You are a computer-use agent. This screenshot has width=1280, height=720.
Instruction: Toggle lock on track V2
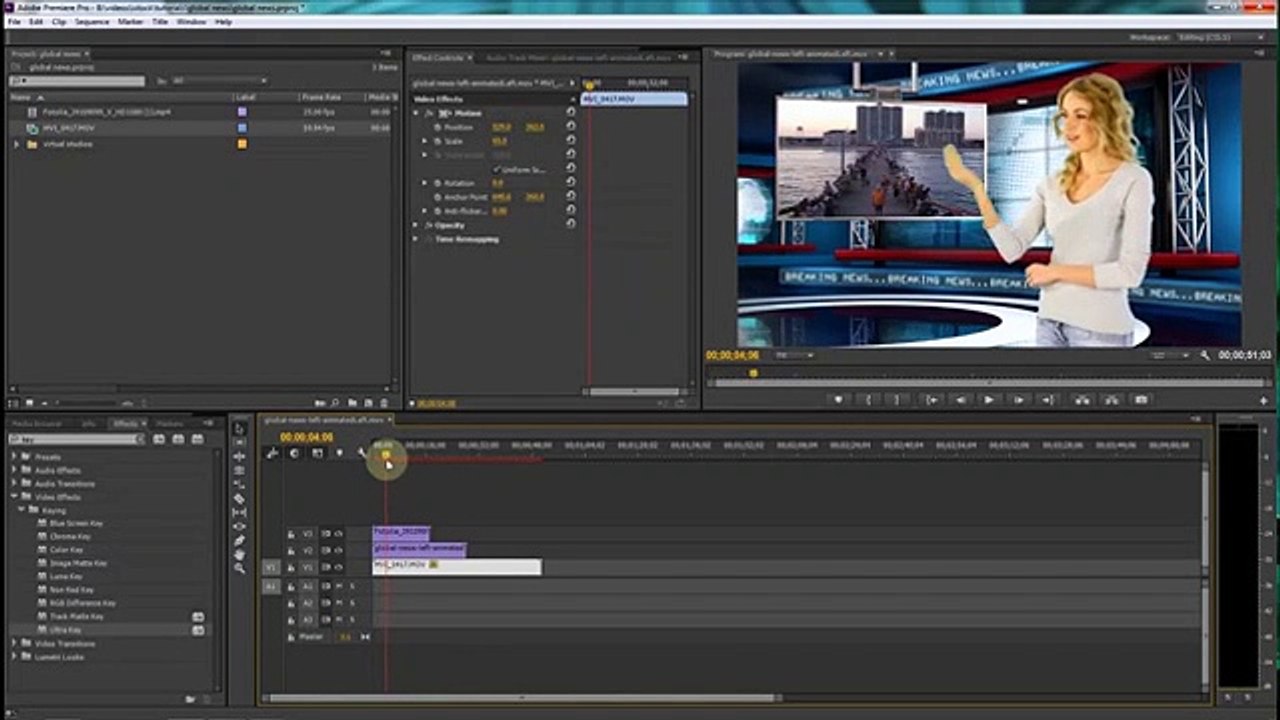point(291,550)
